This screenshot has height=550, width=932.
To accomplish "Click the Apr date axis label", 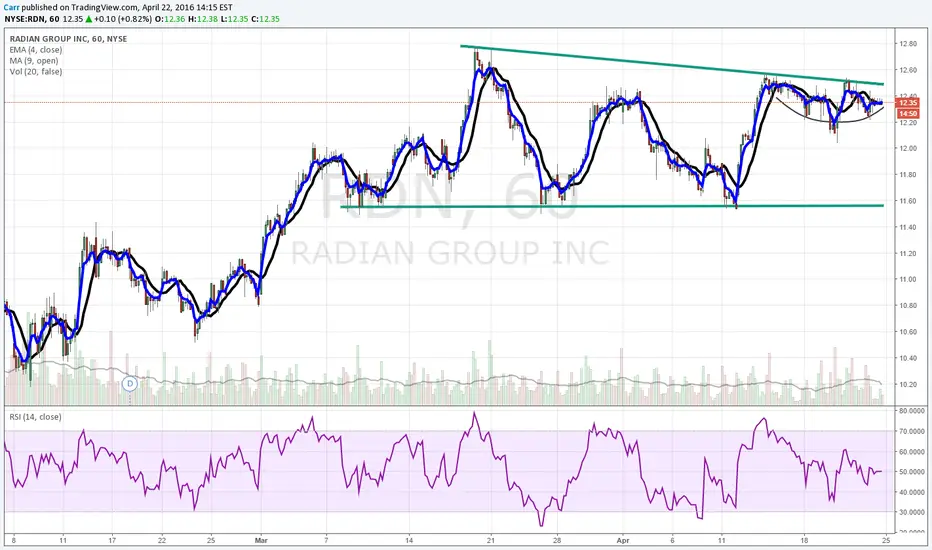I will pos(622,540).
